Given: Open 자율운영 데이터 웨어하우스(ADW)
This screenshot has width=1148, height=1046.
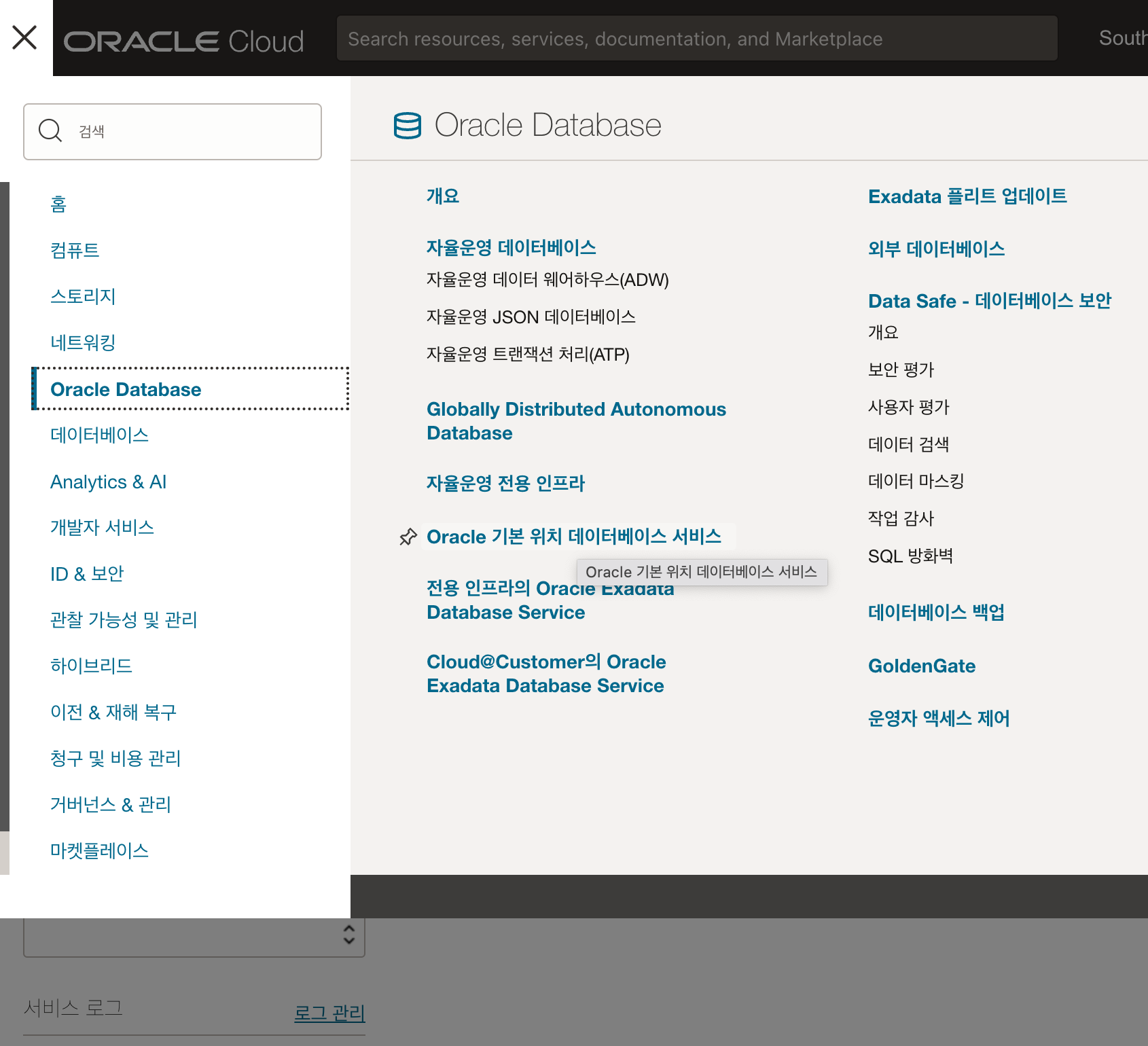Looking at the screenshot, I should click(x=547, y=279).
